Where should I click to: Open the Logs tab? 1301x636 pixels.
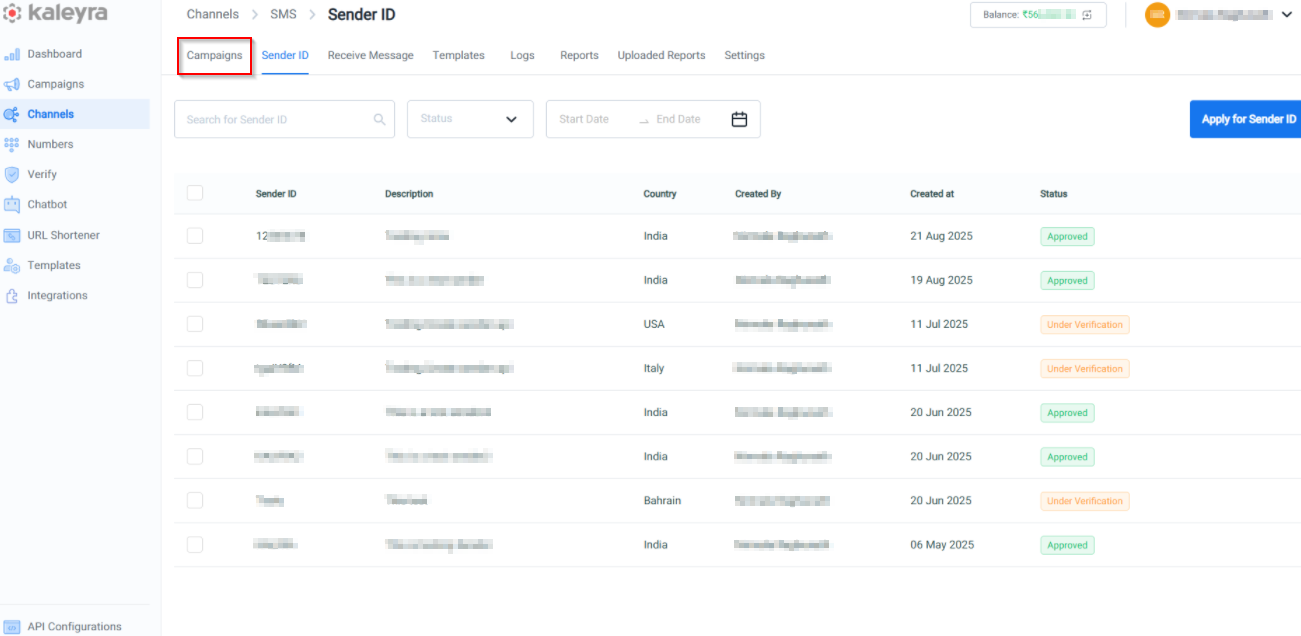[522, 55]
